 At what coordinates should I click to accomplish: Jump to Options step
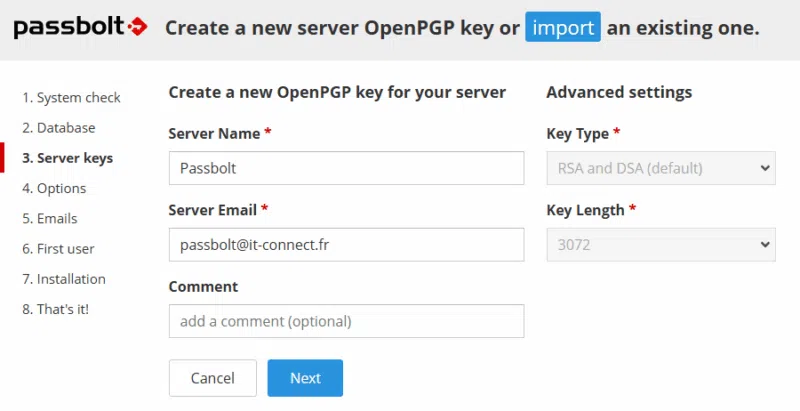(x=54, y=188)
